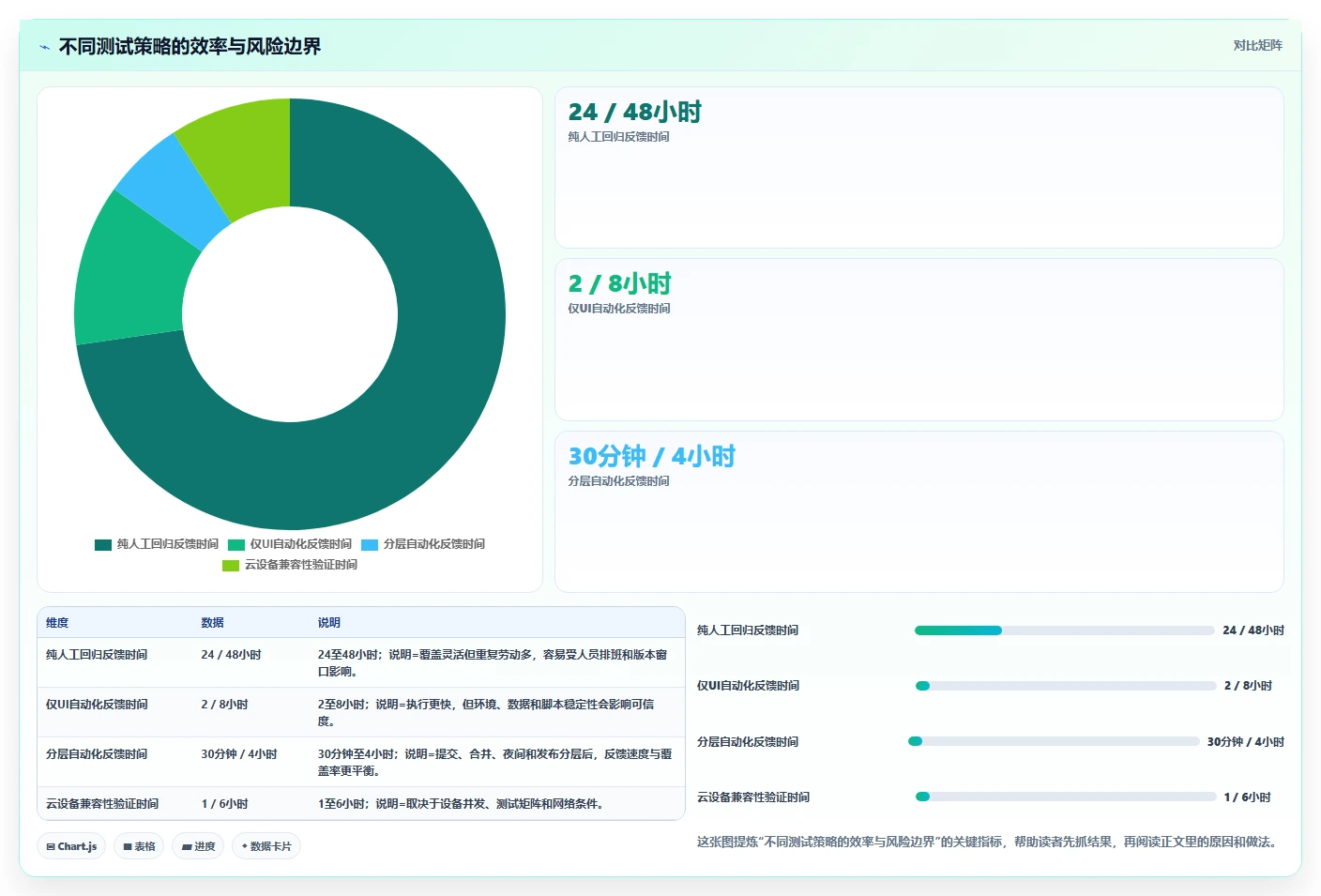Click progress value label 1 / 6小时

click(1247, 797)
